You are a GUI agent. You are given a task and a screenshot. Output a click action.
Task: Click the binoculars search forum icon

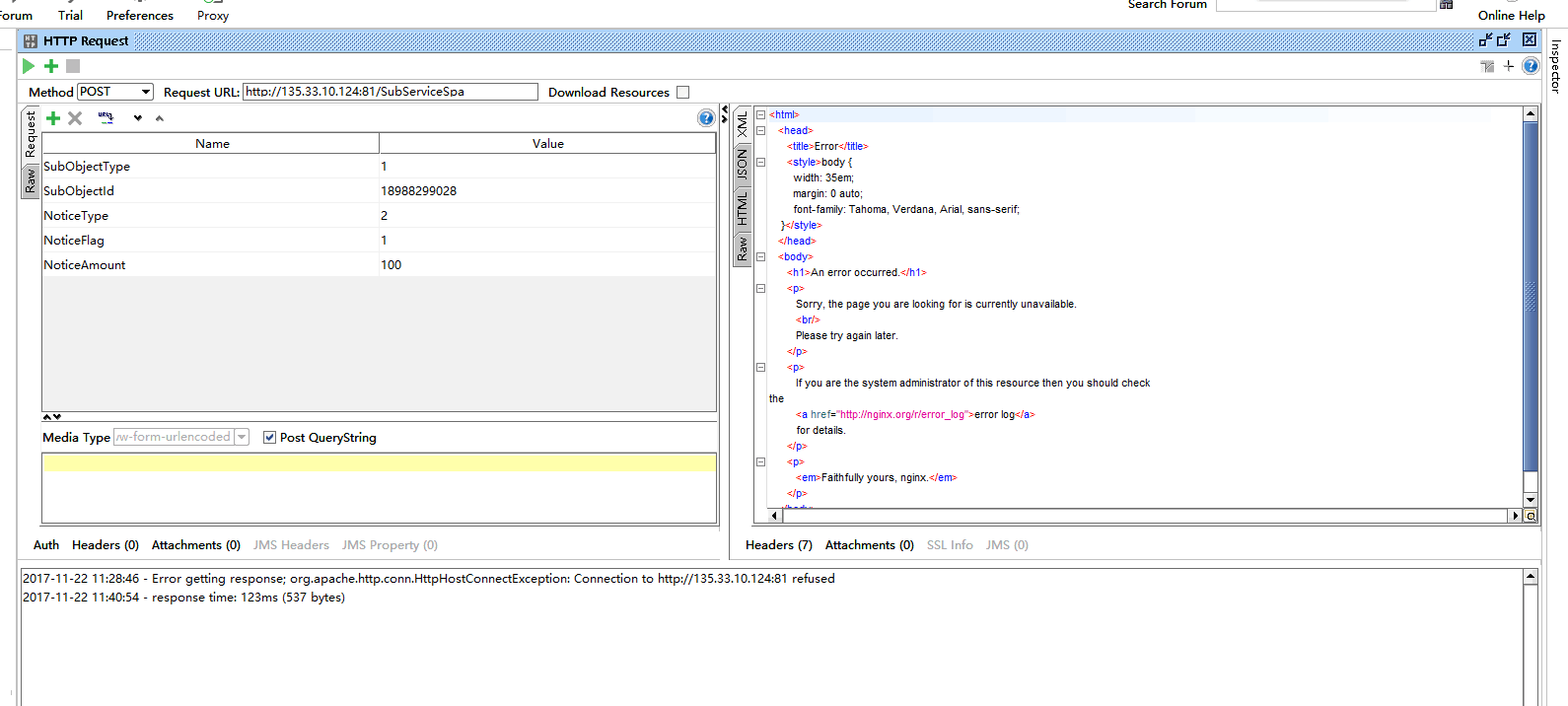1447,5
